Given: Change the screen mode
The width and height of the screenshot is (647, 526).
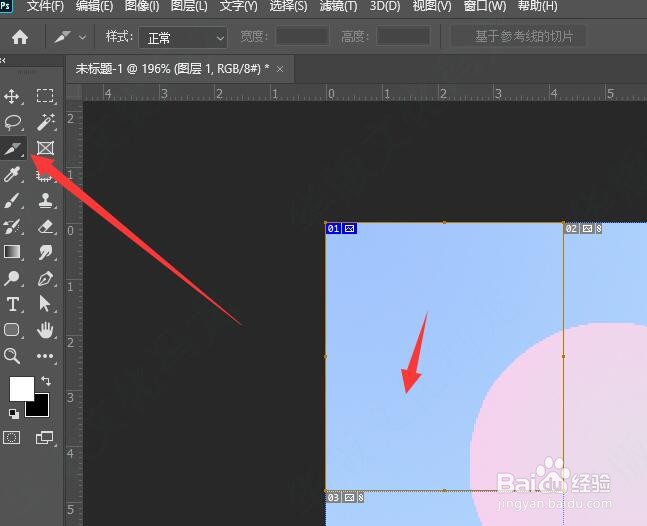Looking at the screenshot, I should click(x=45, y=437).
